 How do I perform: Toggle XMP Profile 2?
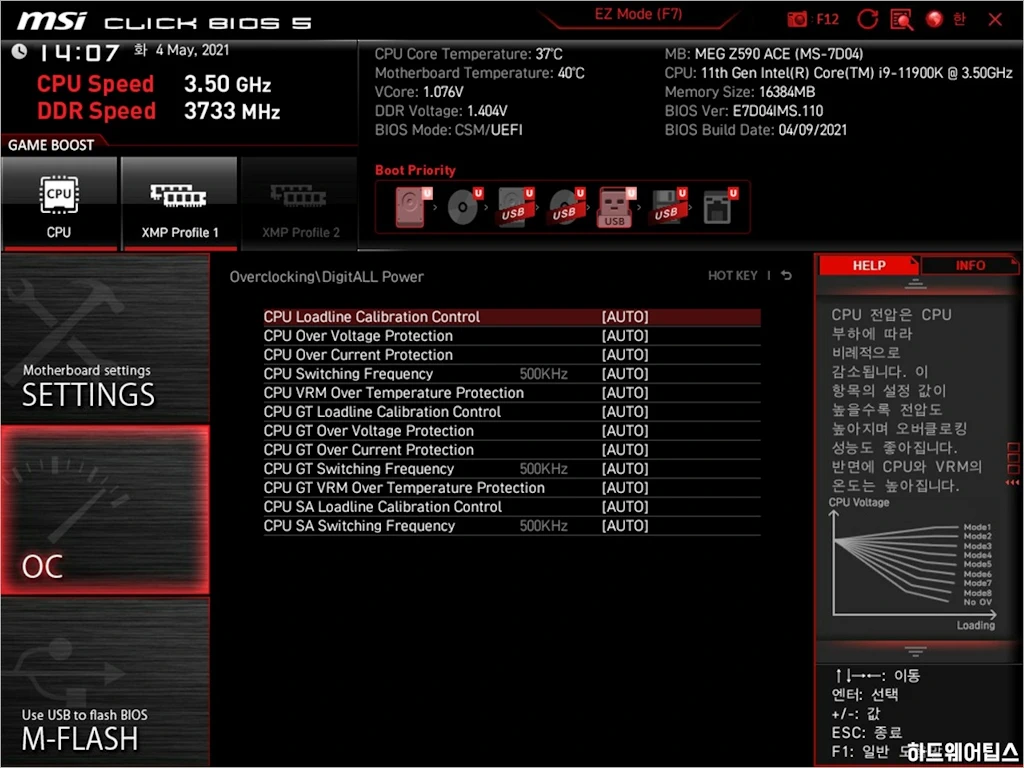300,203
